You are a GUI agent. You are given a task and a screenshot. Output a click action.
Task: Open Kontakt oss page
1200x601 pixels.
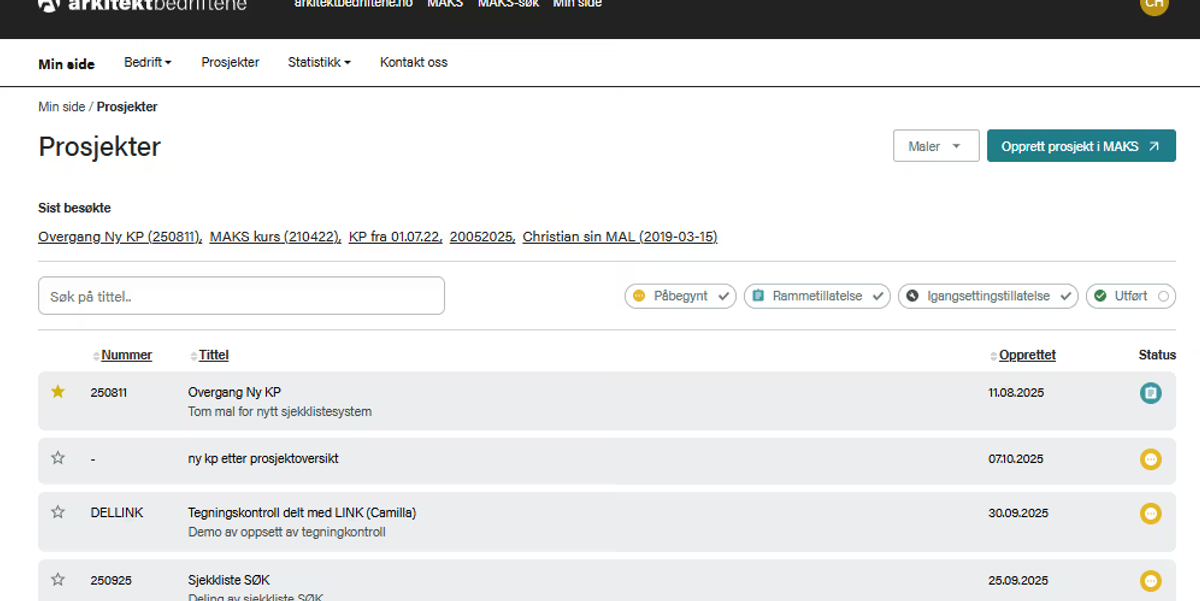coord(414,62)
